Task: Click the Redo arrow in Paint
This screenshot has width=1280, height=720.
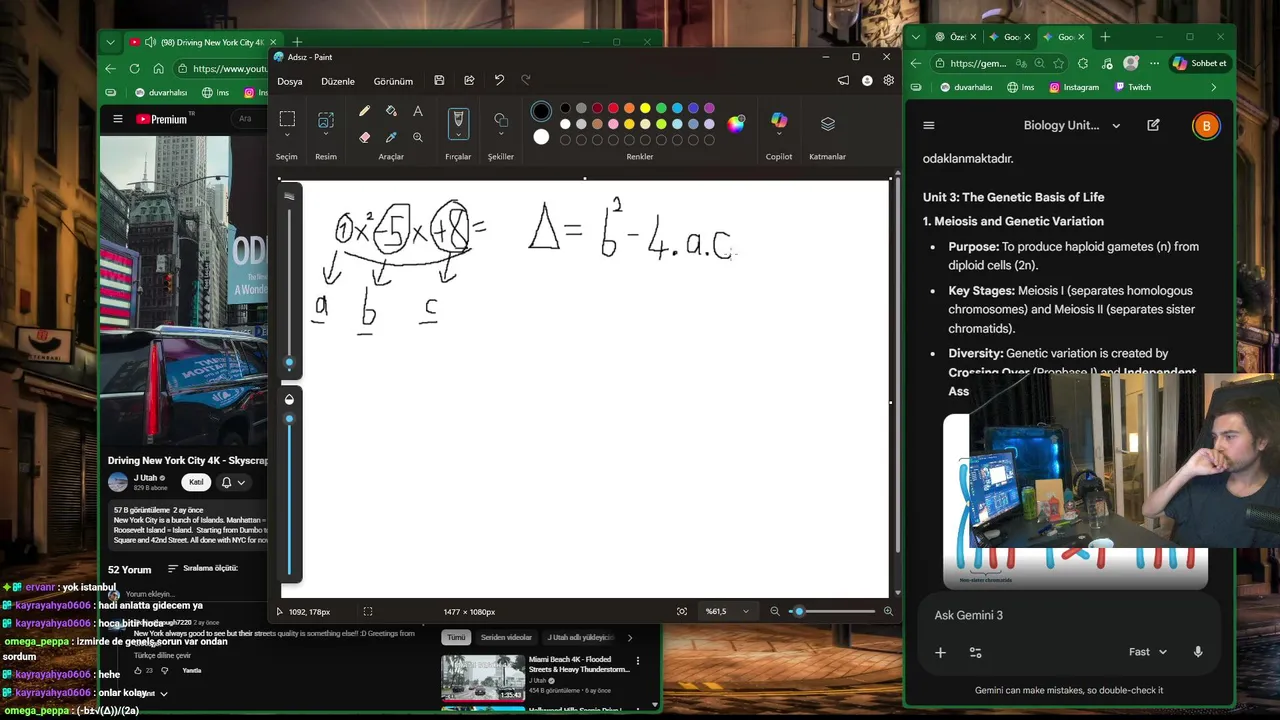Action: click(x=526, y=81)
